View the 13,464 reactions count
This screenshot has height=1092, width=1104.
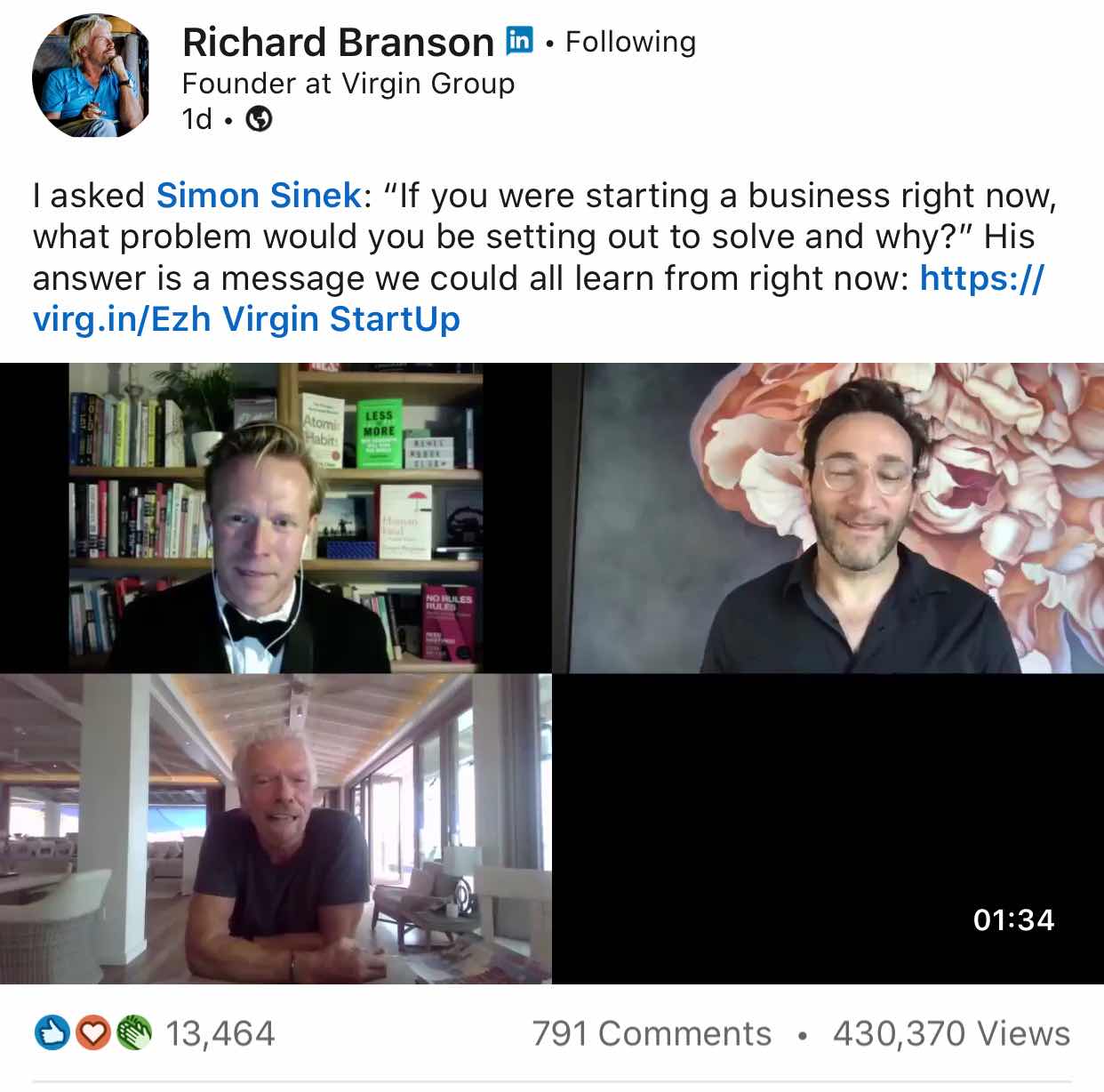click(220, 1033)
